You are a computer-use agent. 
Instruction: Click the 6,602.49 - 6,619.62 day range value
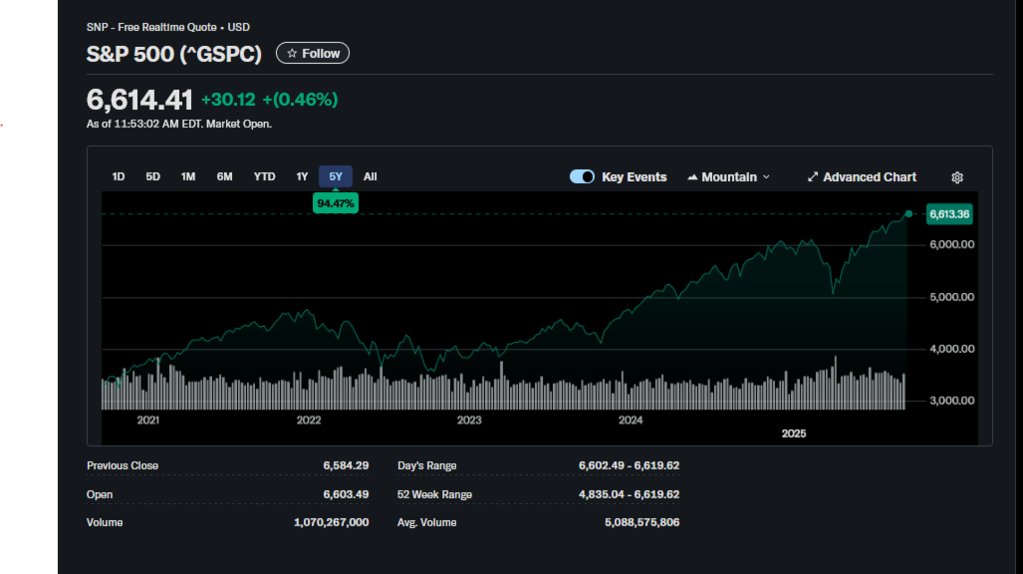629,466
